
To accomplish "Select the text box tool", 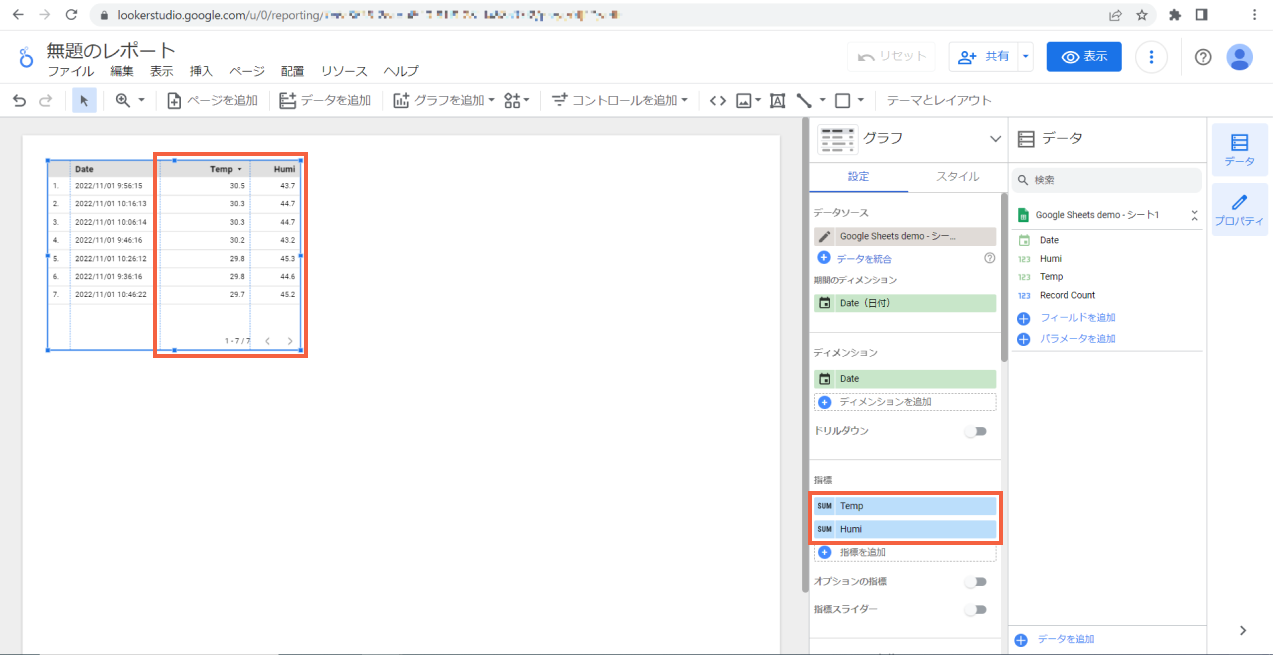I will pos(777,100).
